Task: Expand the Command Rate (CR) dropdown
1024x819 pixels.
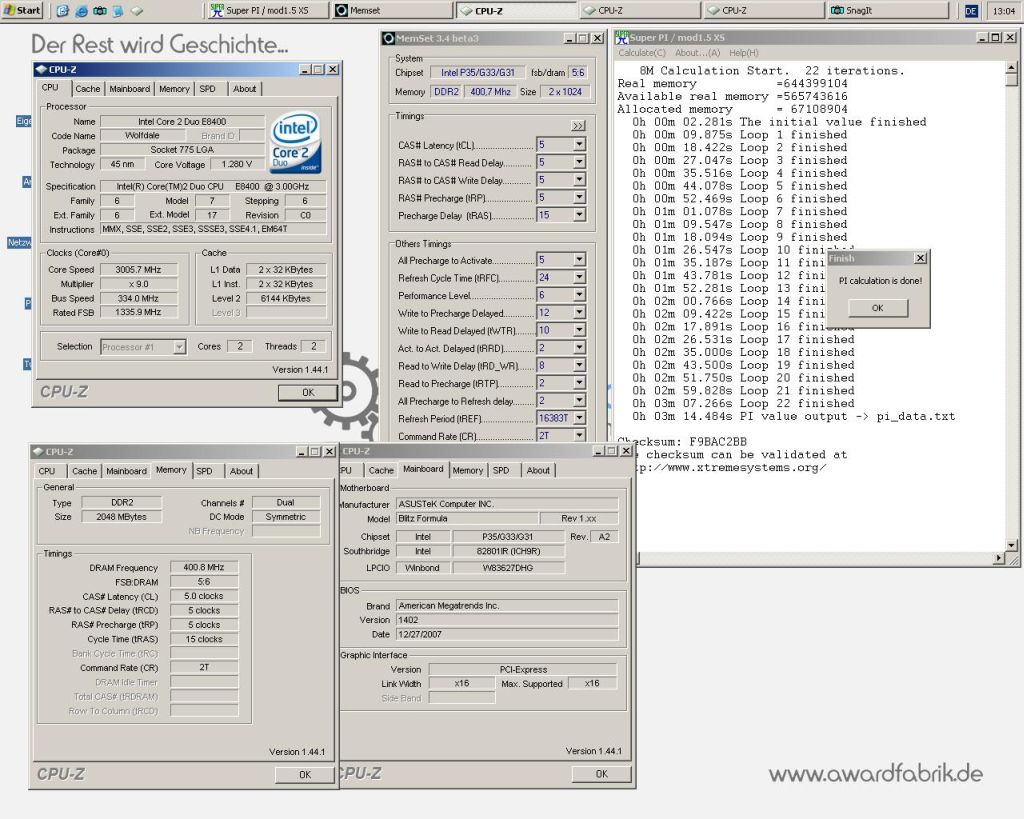Action: coord(579,436)
